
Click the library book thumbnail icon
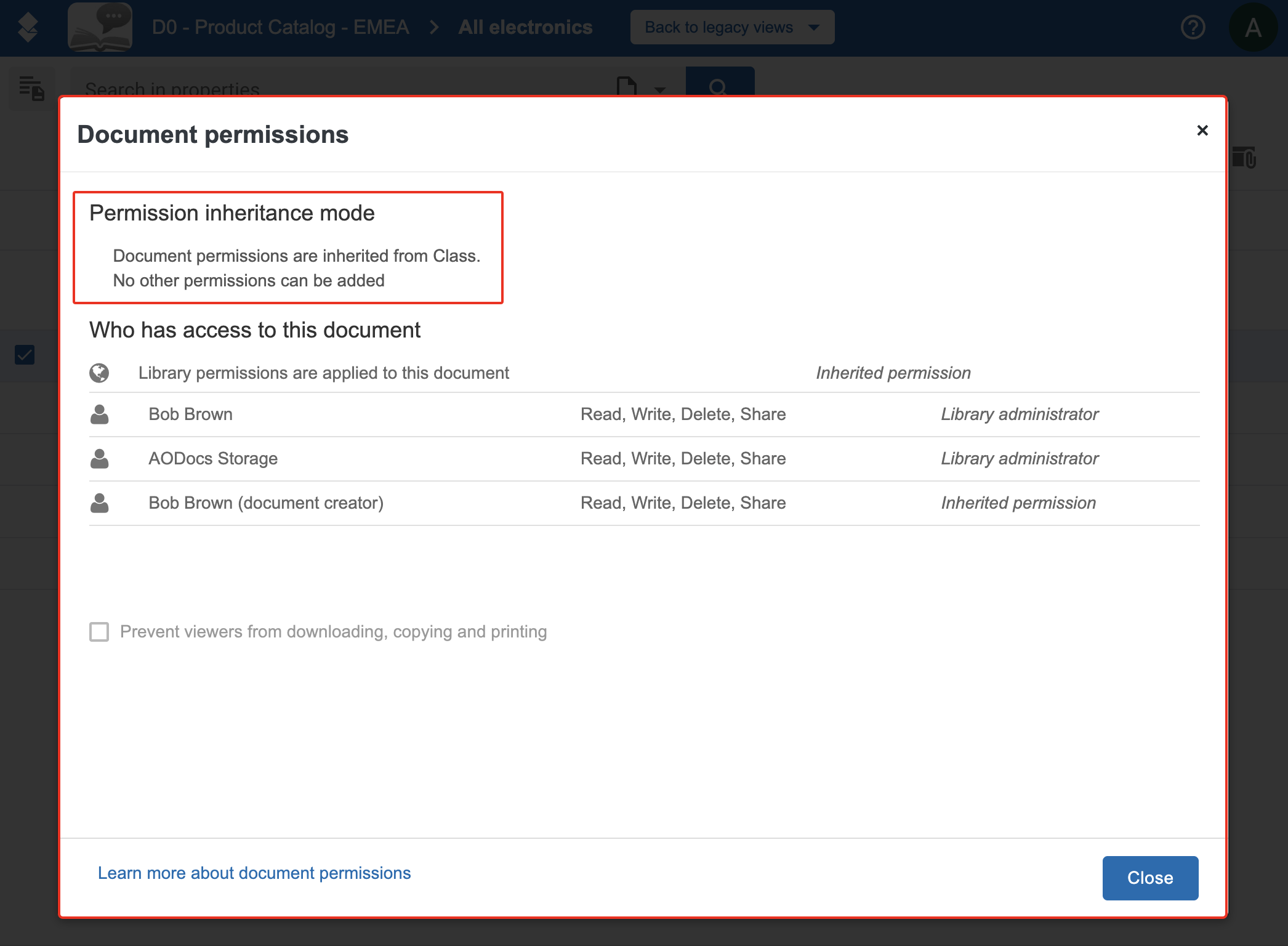pyautogui.click(x=100, y=27)
